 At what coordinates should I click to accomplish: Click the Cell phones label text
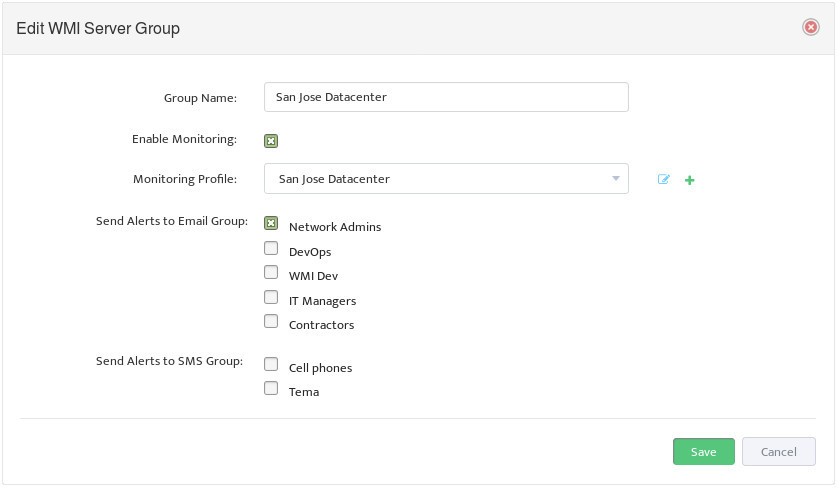[x=320, y=368]
